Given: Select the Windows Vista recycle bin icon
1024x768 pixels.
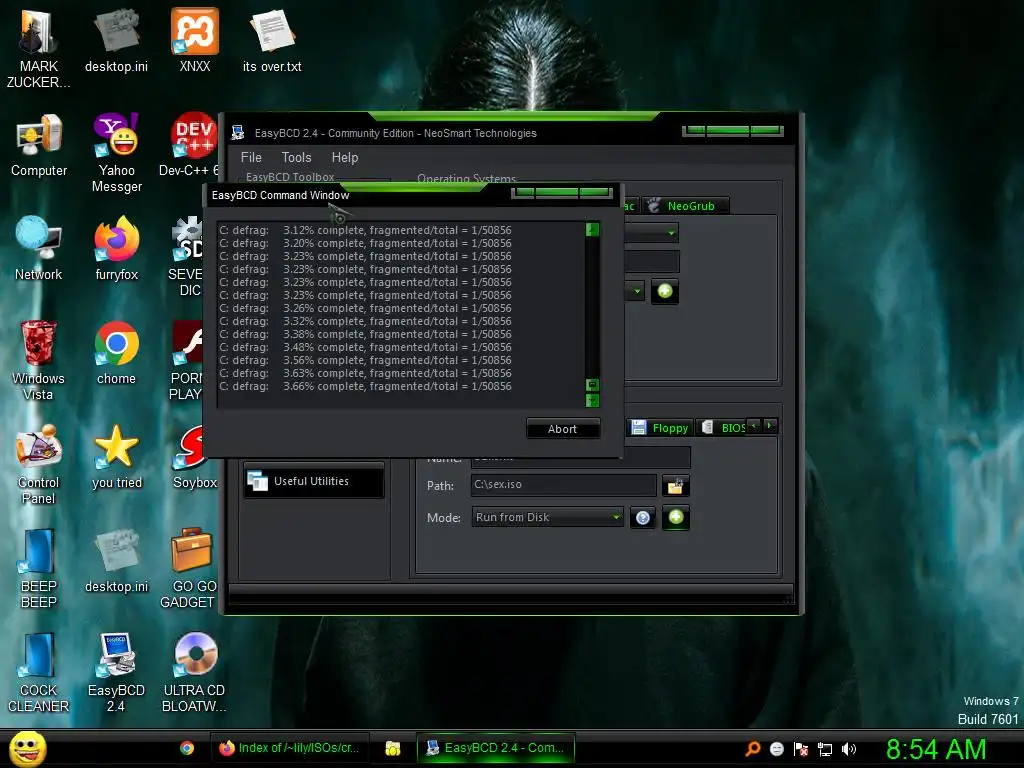Looking at the screenshot, I should (39, 360).
